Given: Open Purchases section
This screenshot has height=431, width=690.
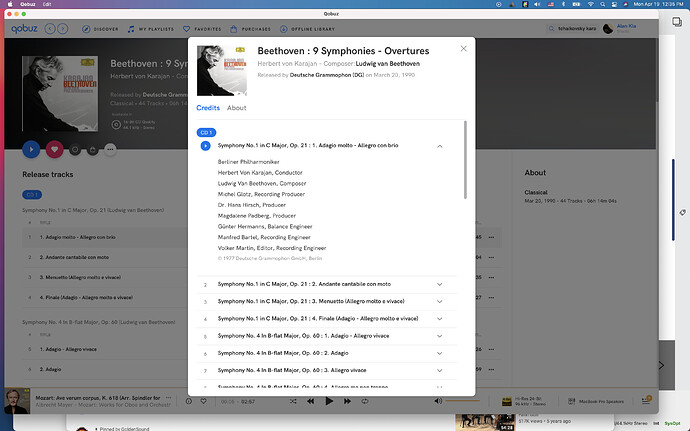Looking at the screenshot, I should pos(250,29).
